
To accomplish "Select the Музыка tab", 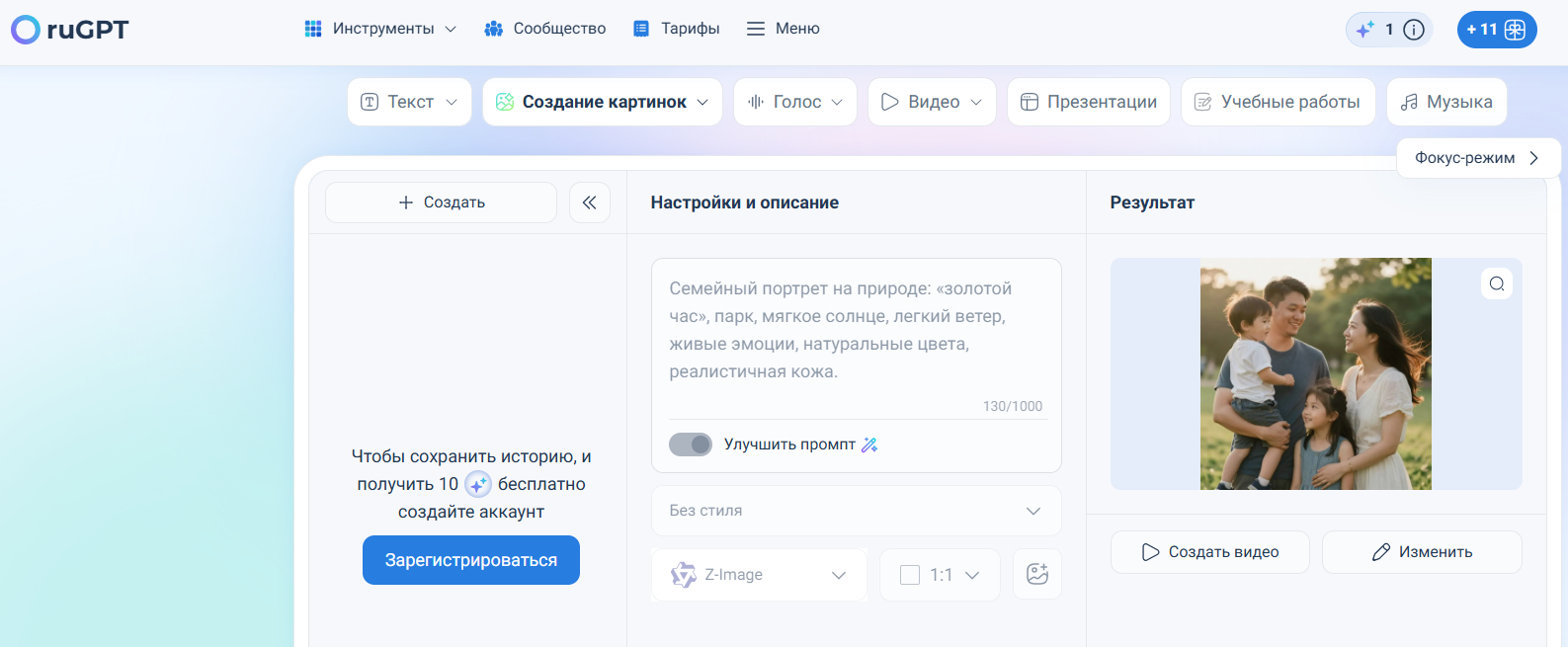I will coord(1446,102).
